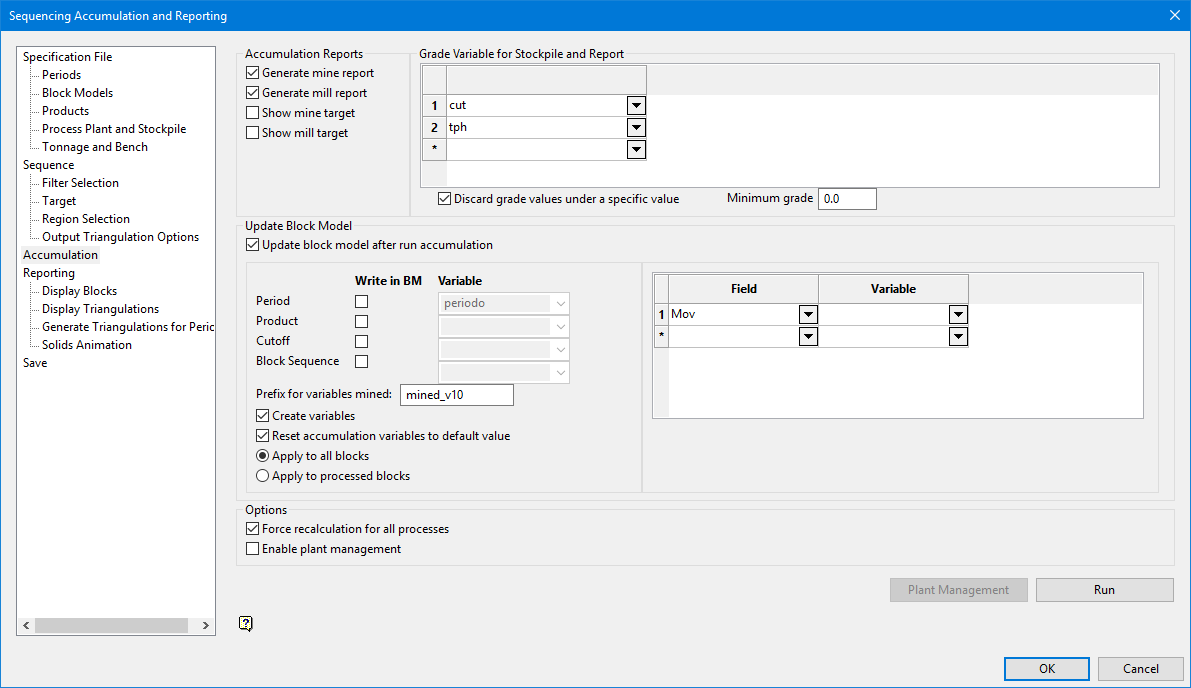This screenshot has width=1191, height=688.
Task: Click the Run button
Action: tap(1104, 590)
